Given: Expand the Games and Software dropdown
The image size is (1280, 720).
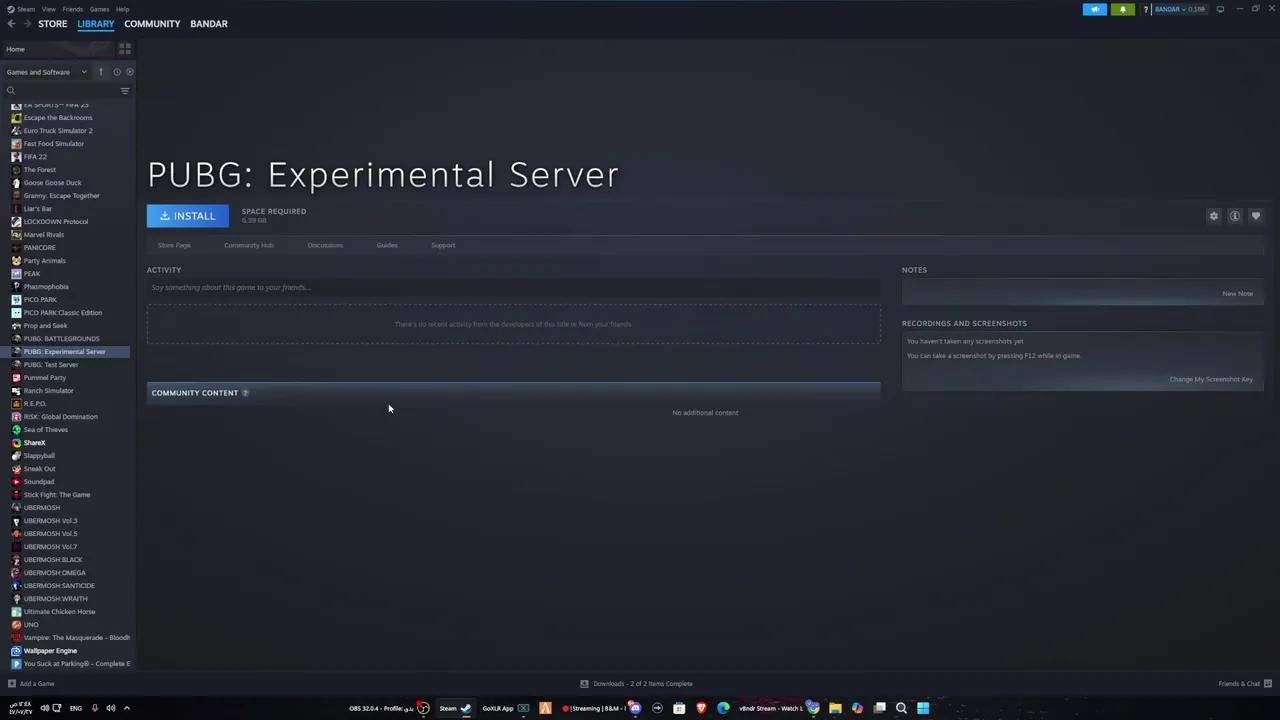Looking at the screenshot, I should click(46, 72).
